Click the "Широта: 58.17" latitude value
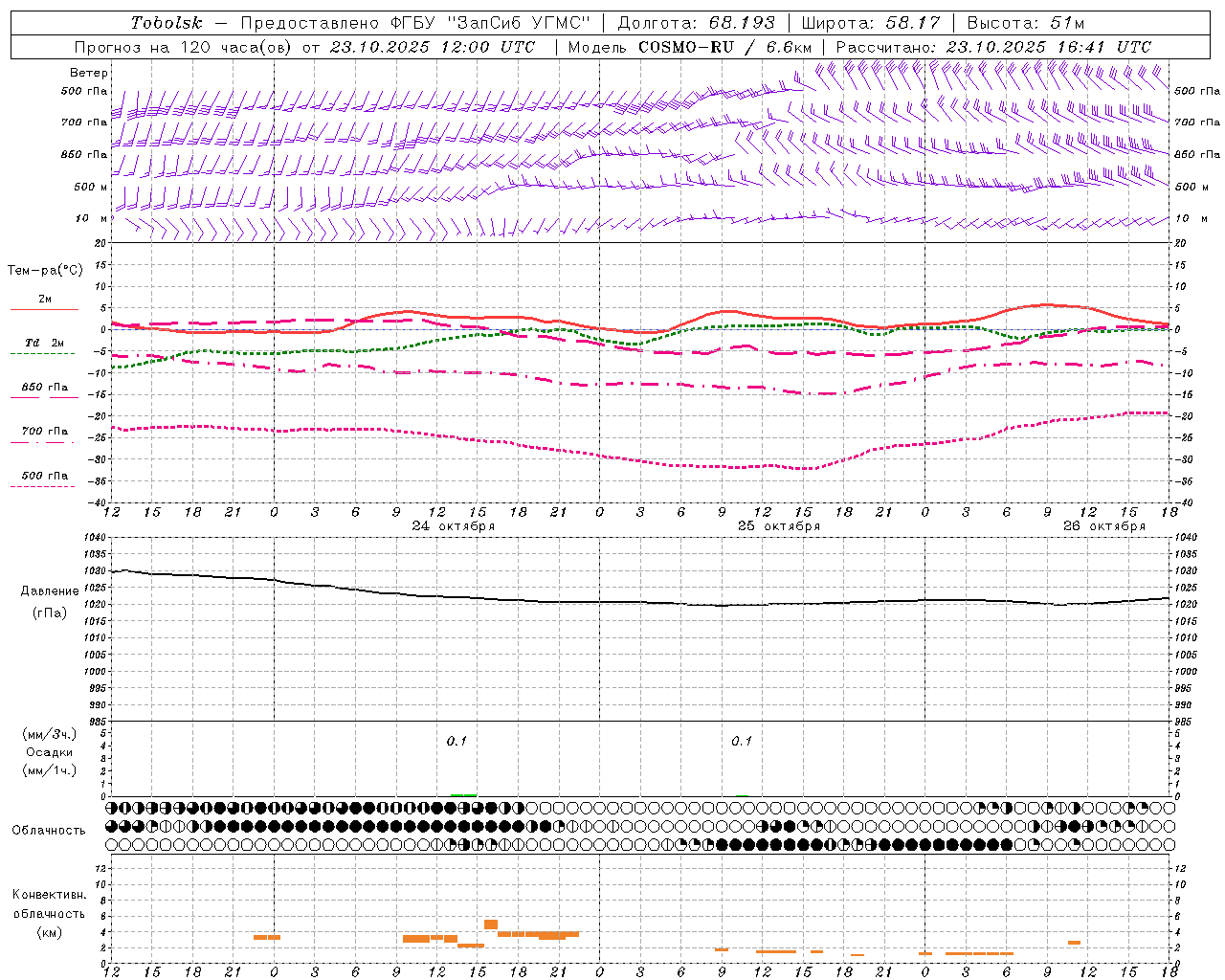The height and width of the screenshot is (980, 1225). pos(871,23)
